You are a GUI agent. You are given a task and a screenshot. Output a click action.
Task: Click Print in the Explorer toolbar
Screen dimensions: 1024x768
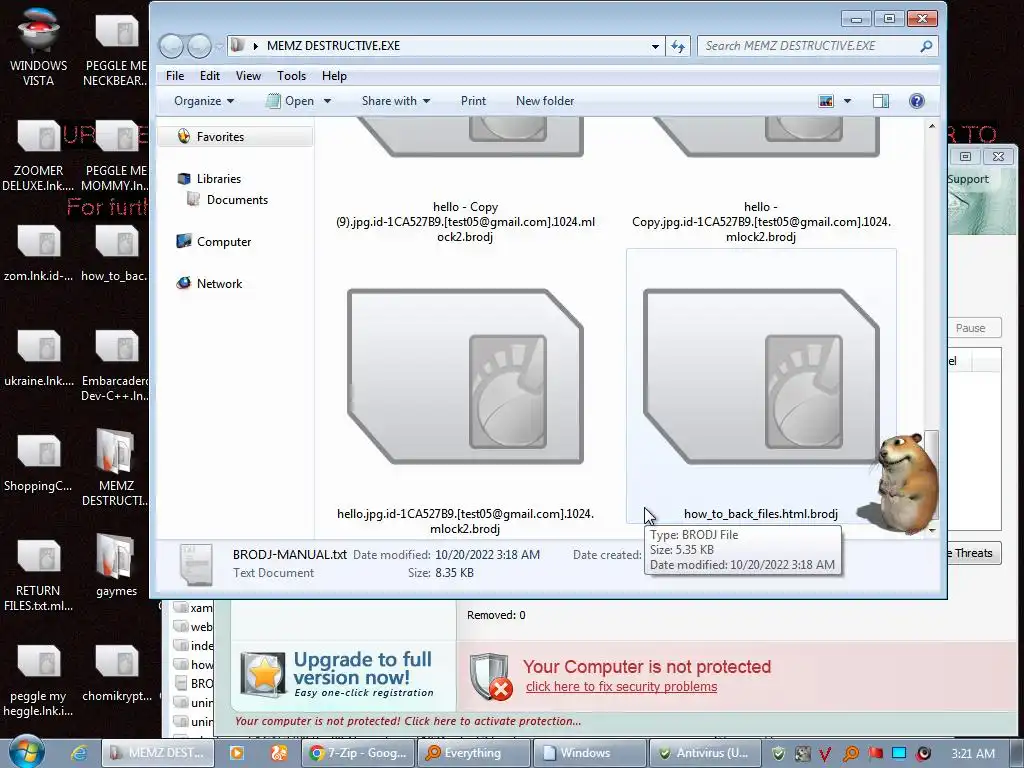point(473,101)
